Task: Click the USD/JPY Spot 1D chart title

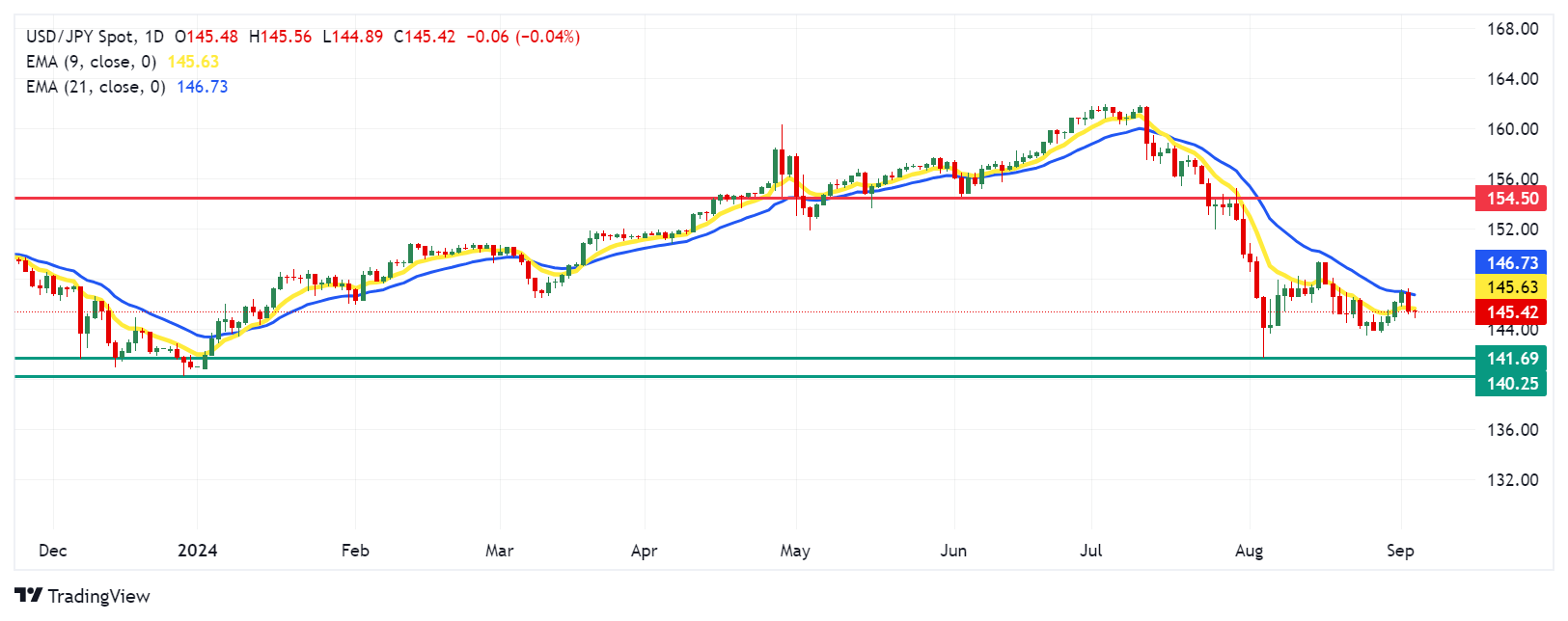Action: coord(95,37)
